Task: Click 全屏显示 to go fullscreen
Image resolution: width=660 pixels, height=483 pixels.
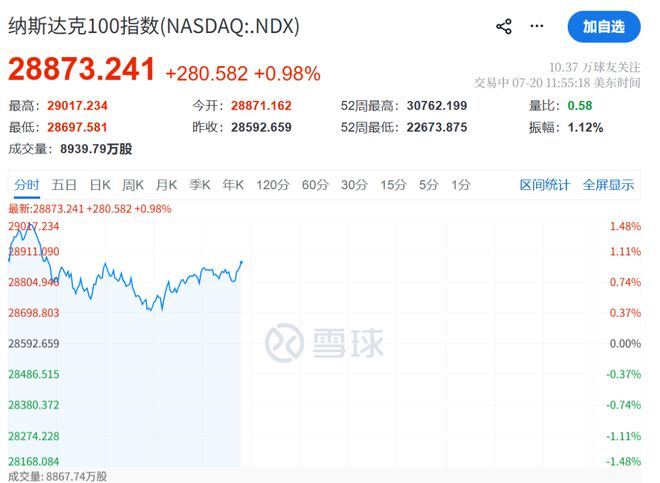Action: coord(608,185)
